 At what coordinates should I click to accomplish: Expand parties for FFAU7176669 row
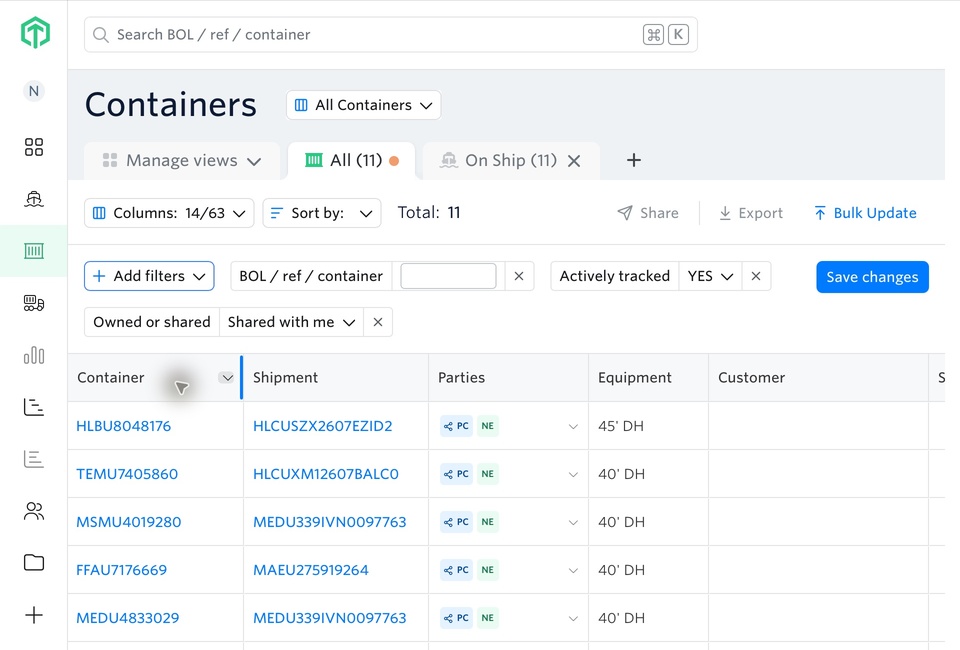573,570
